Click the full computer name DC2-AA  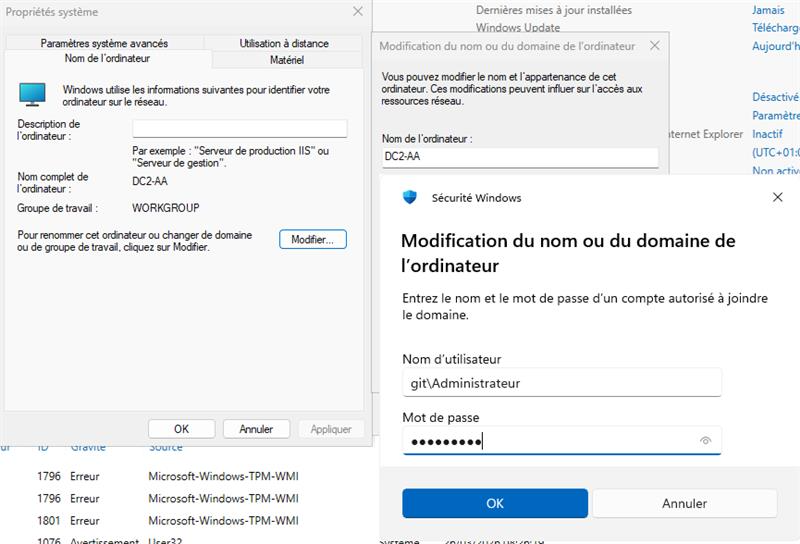click(x=149, y=181)
